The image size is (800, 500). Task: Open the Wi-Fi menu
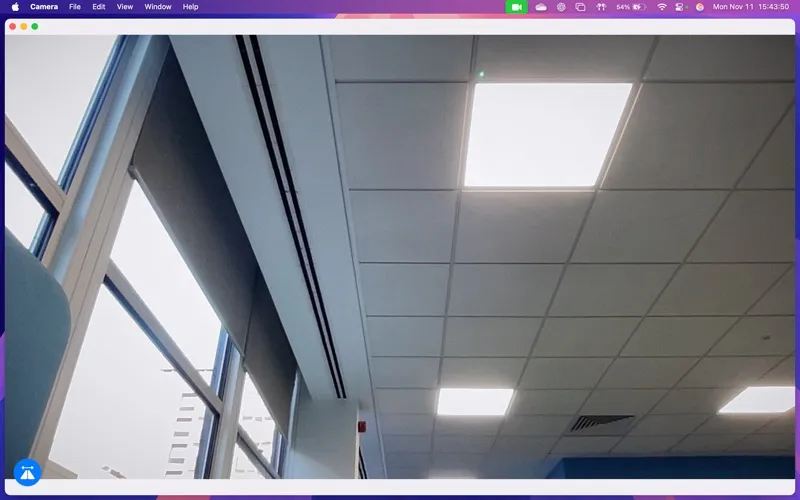662,7
